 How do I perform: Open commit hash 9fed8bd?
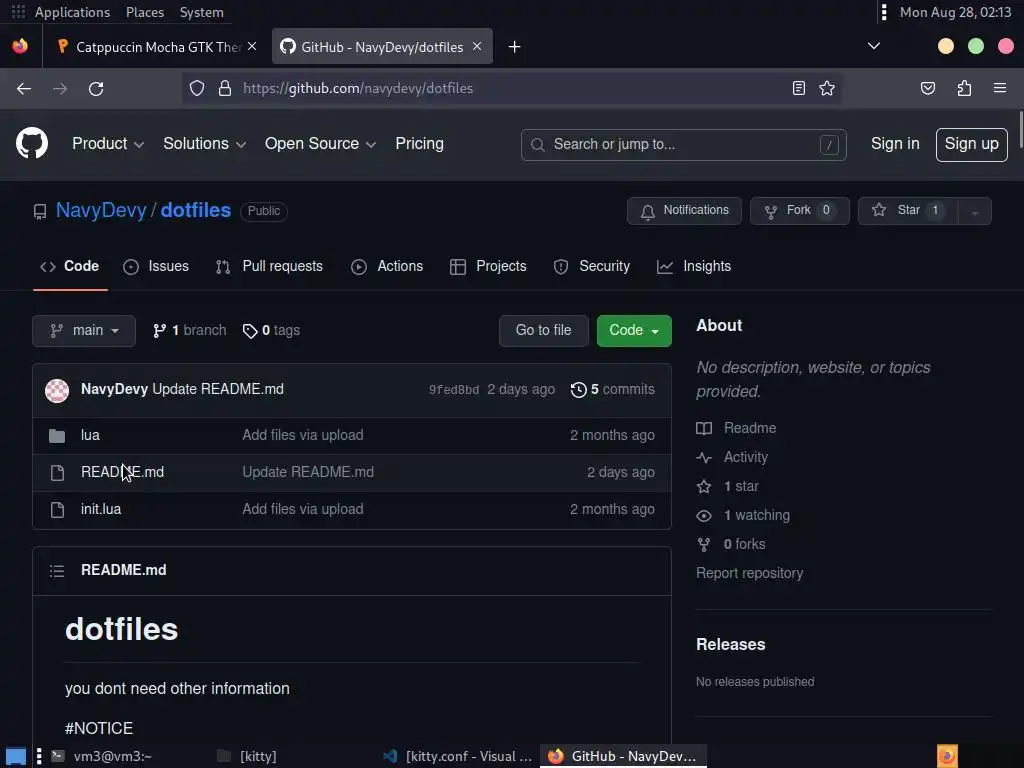coord(454,390)
